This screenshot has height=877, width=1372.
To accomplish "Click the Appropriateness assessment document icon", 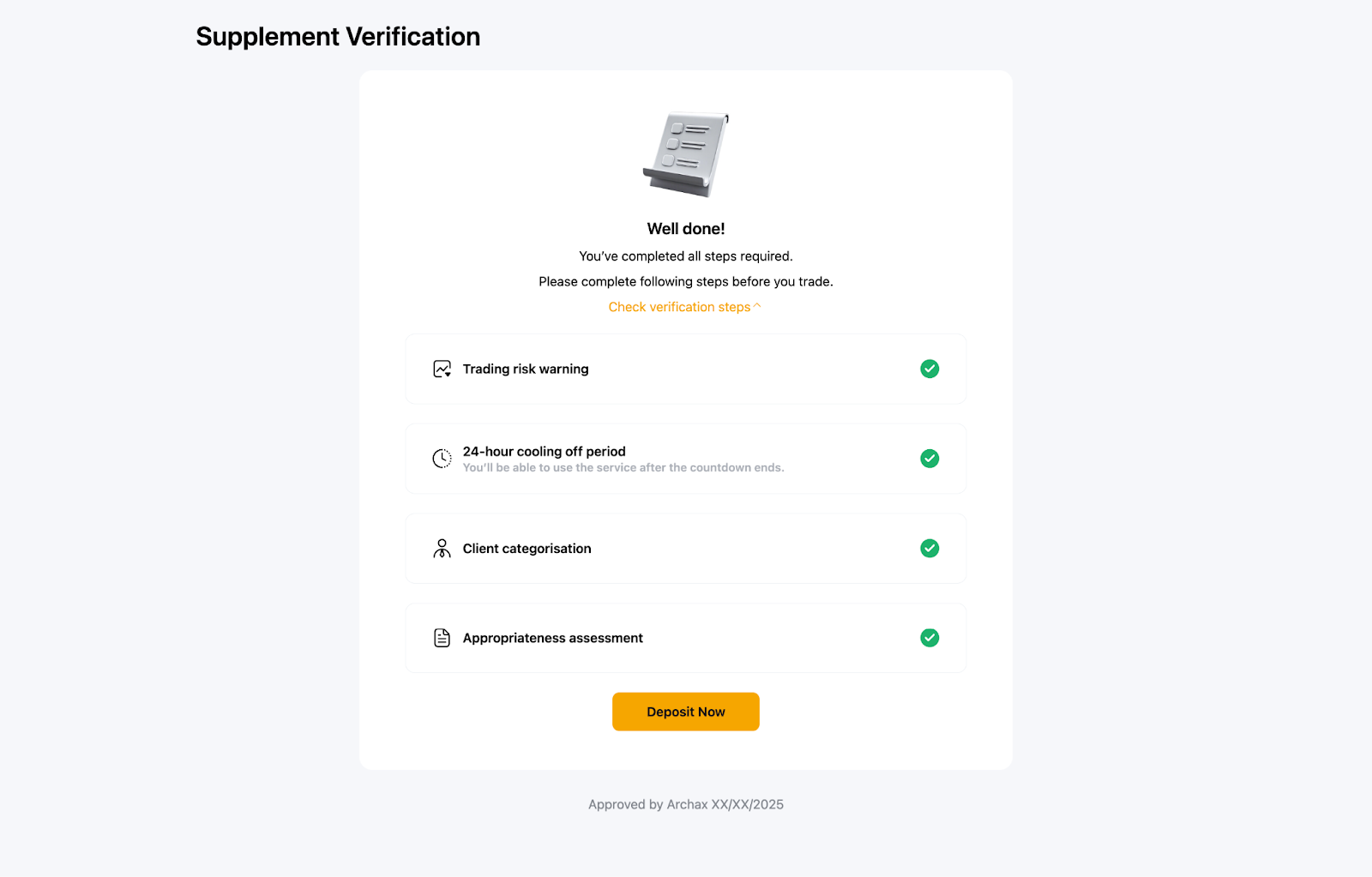I will click(x=442, y=638).
